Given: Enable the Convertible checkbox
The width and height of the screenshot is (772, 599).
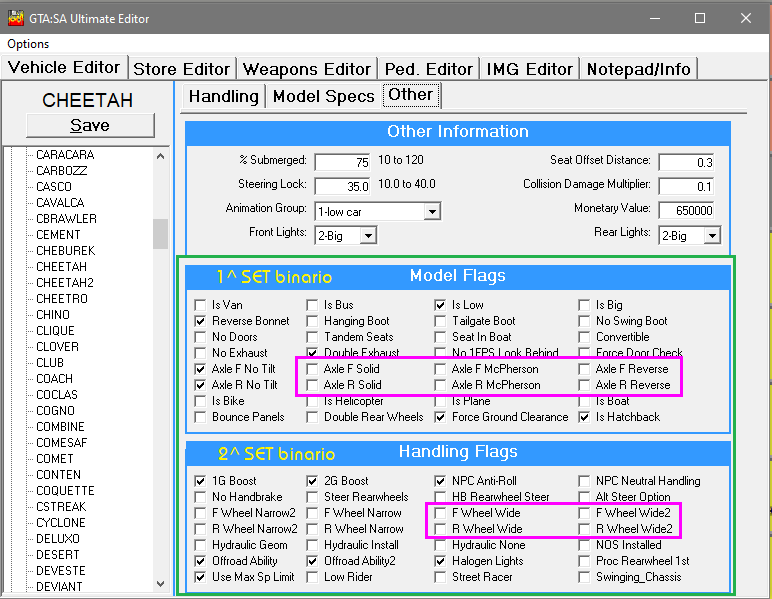Looking at the screenshot, I should [584, 337].
